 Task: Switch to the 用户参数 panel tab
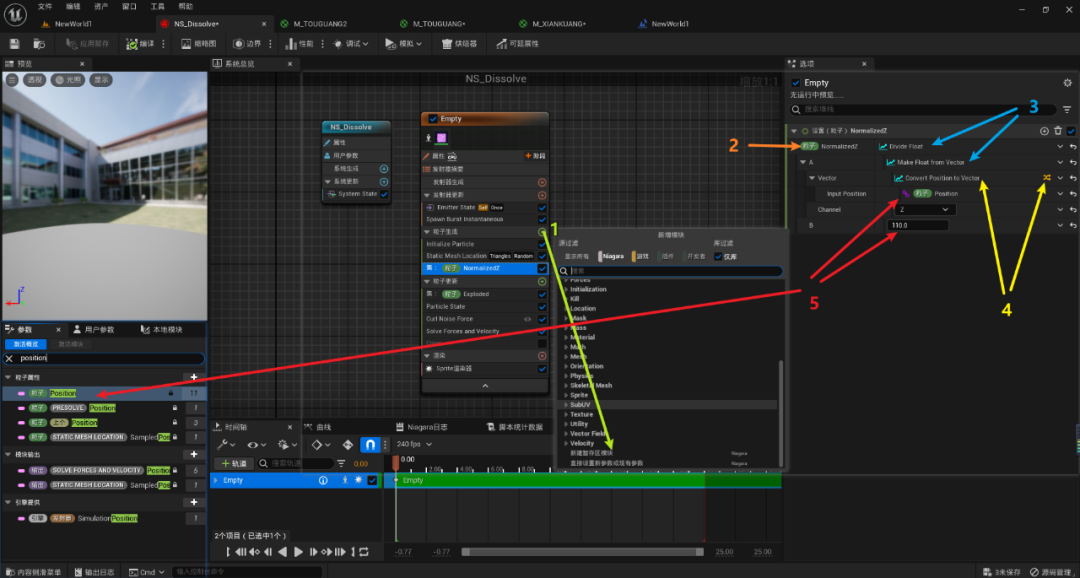94,329
